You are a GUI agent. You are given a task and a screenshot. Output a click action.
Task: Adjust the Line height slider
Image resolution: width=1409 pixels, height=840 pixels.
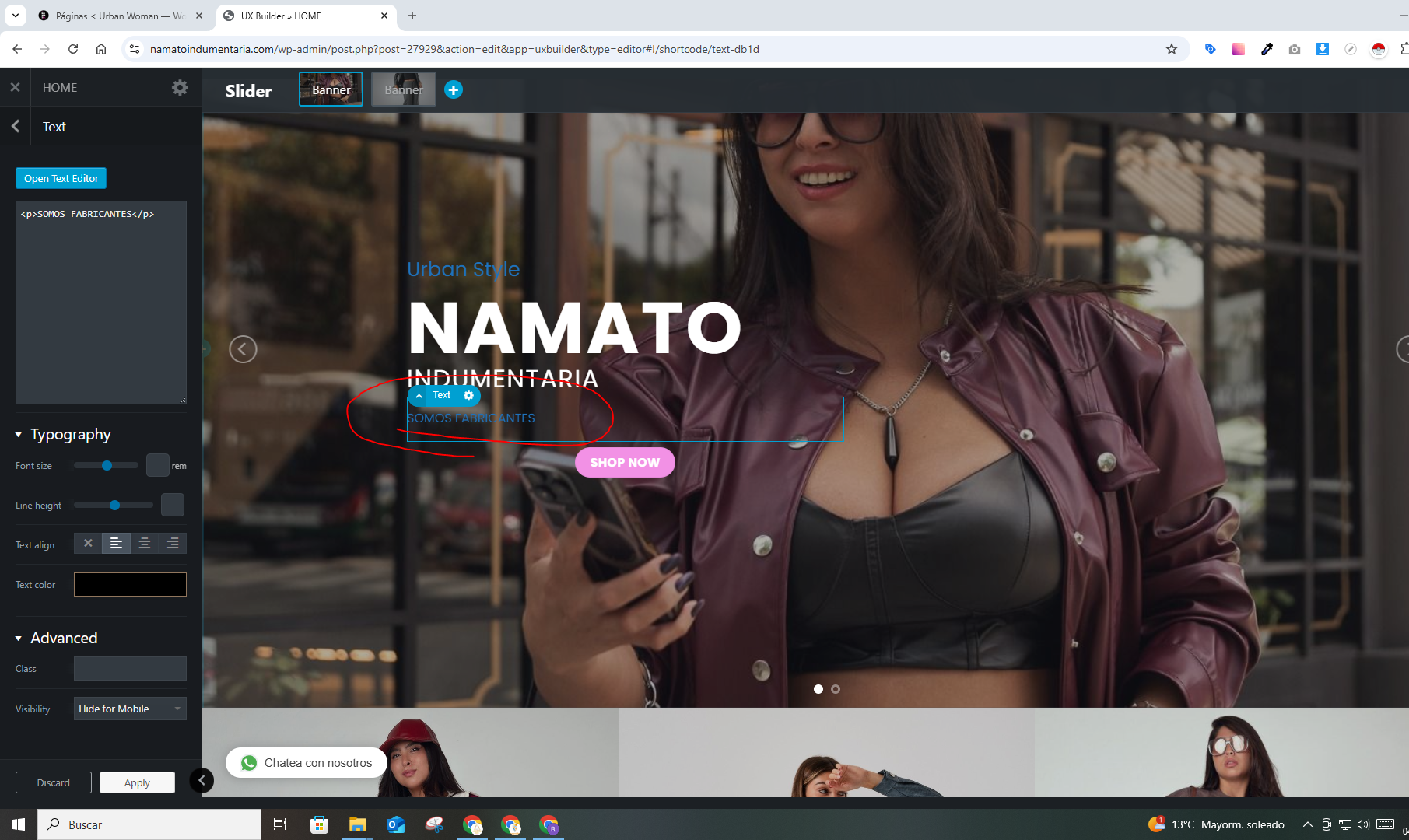click(114, 505)
